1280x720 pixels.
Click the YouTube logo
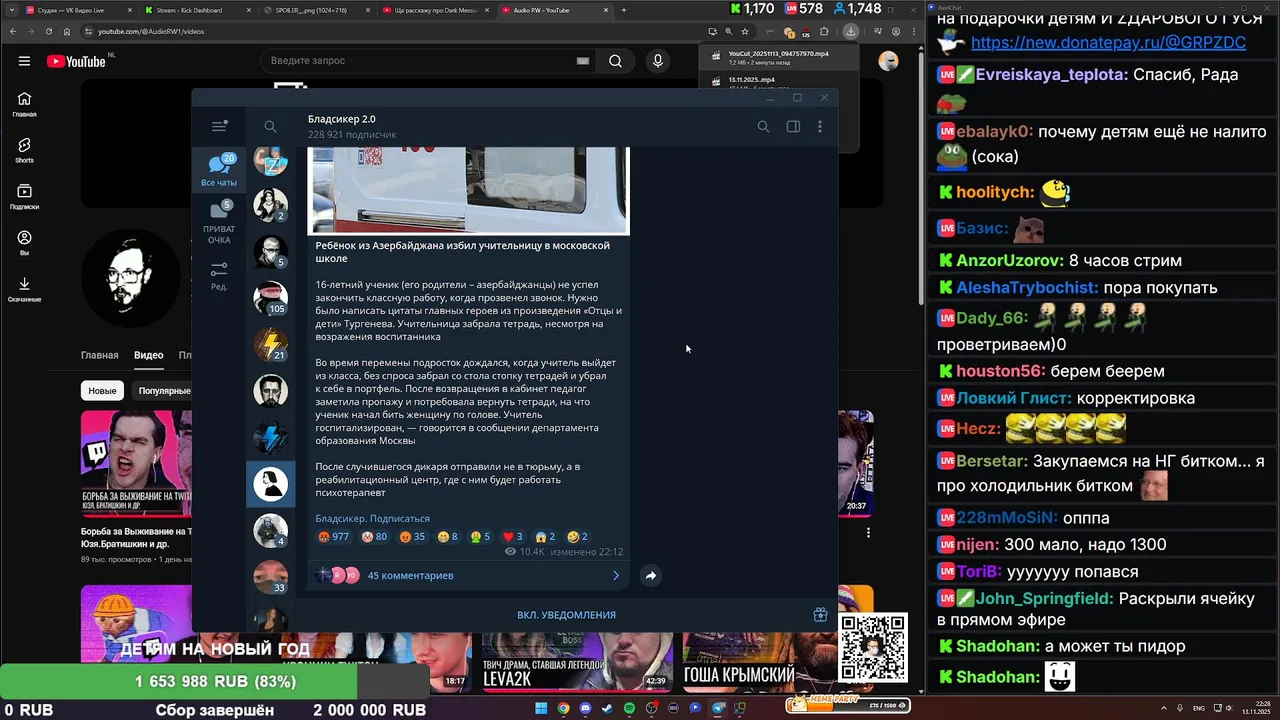pos(76,61)
